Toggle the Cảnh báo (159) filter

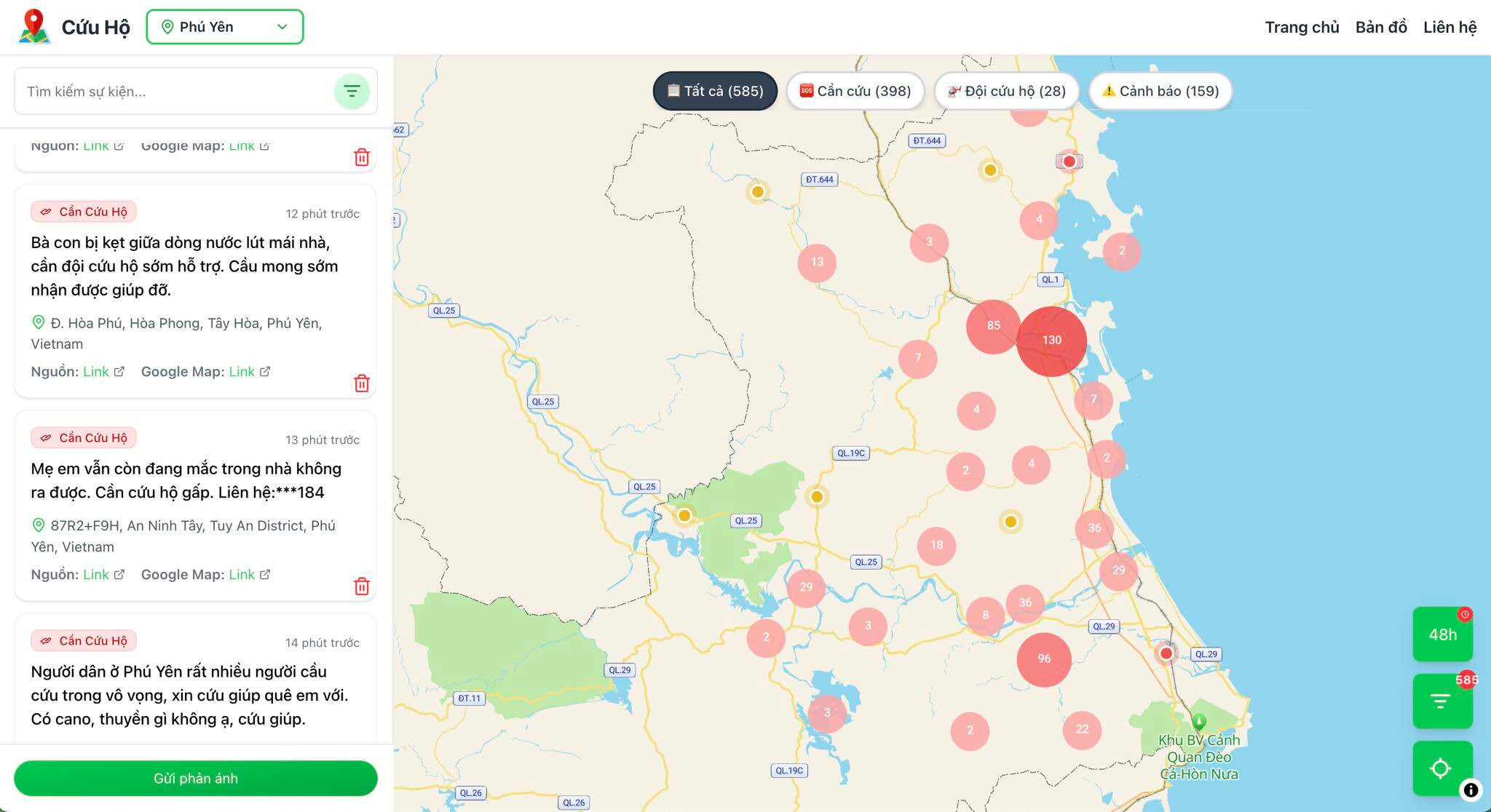[1160, 91]
